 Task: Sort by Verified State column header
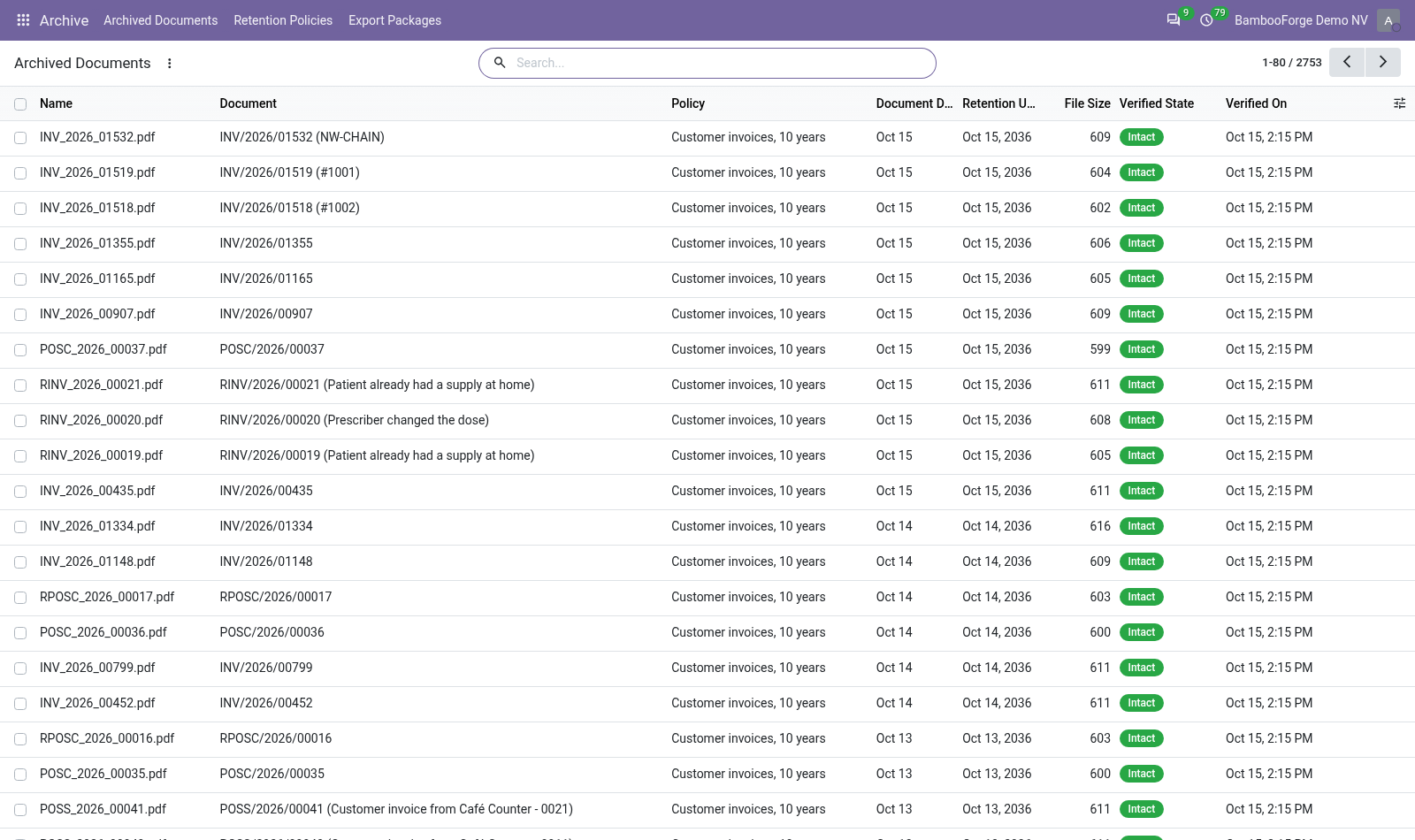[1156, 103]
